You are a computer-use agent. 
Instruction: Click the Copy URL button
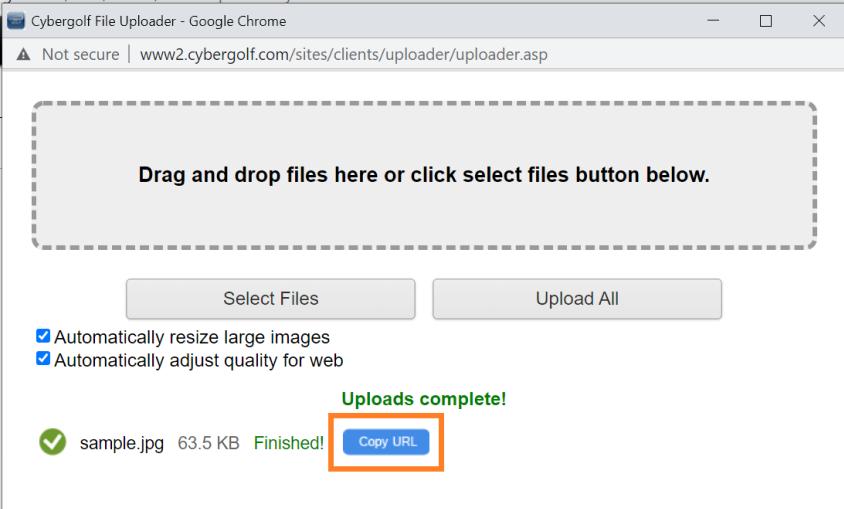point(386,442)
